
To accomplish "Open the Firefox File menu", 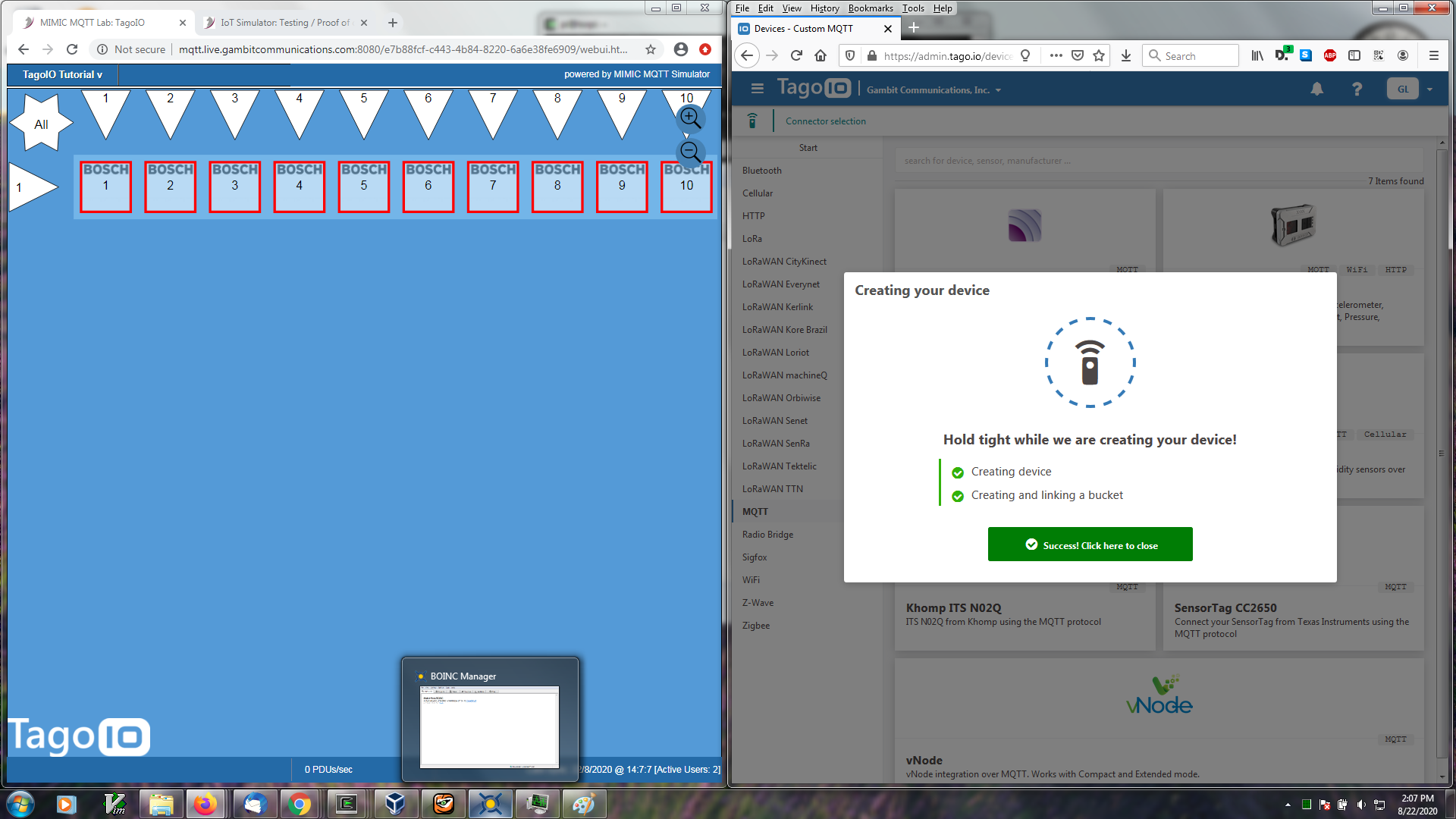I will 742,8.
